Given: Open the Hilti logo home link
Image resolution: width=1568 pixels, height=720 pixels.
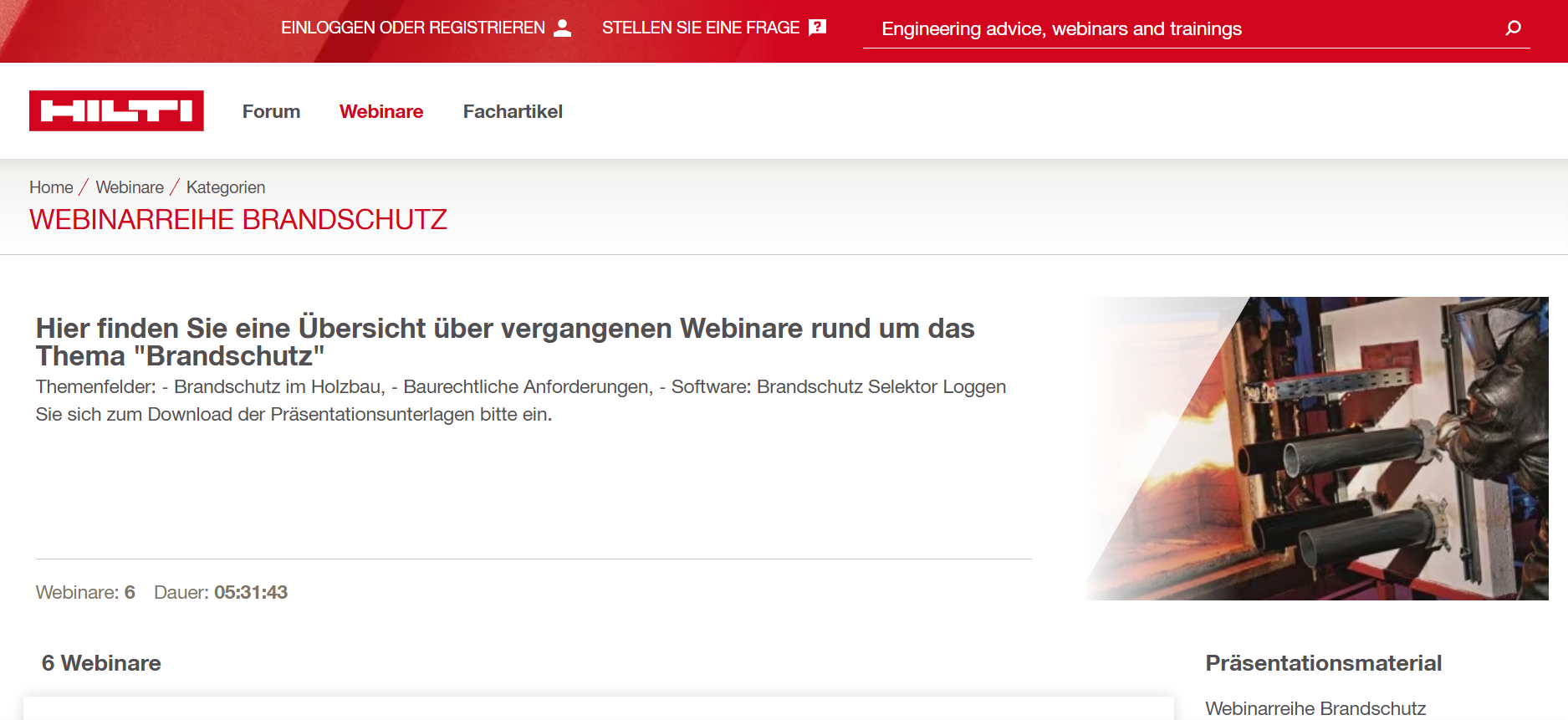Looking at the screenshot, I should (x=116, y=110).
